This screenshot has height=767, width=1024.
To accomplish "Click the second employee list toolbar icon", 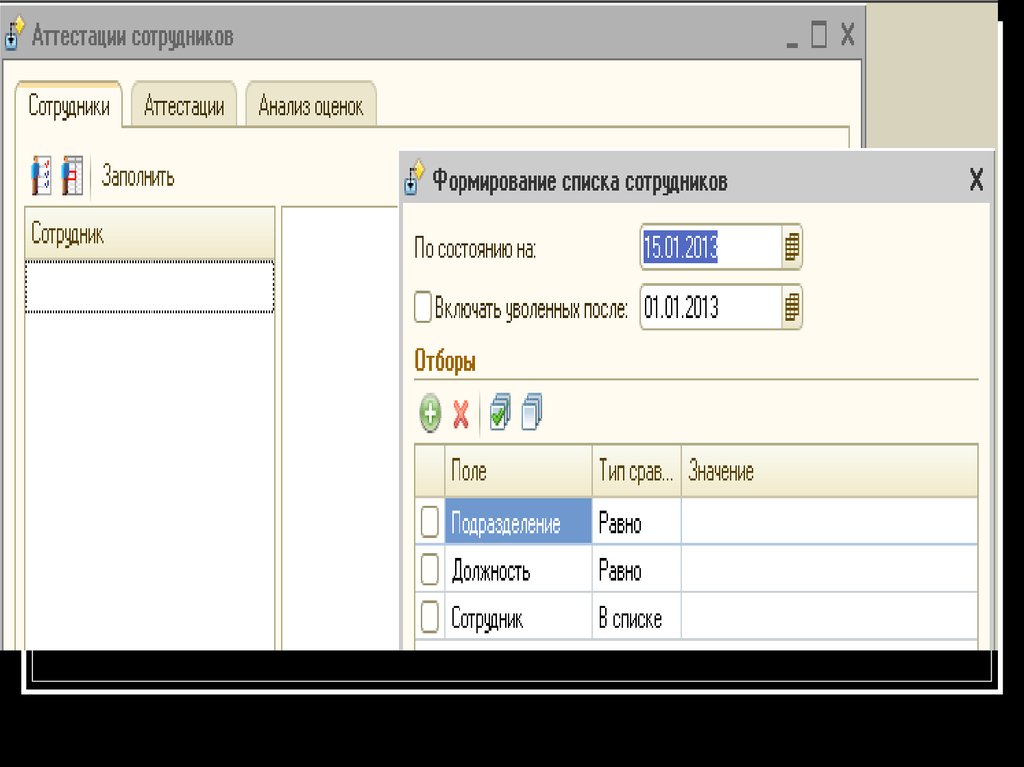I will coord(72,176).
